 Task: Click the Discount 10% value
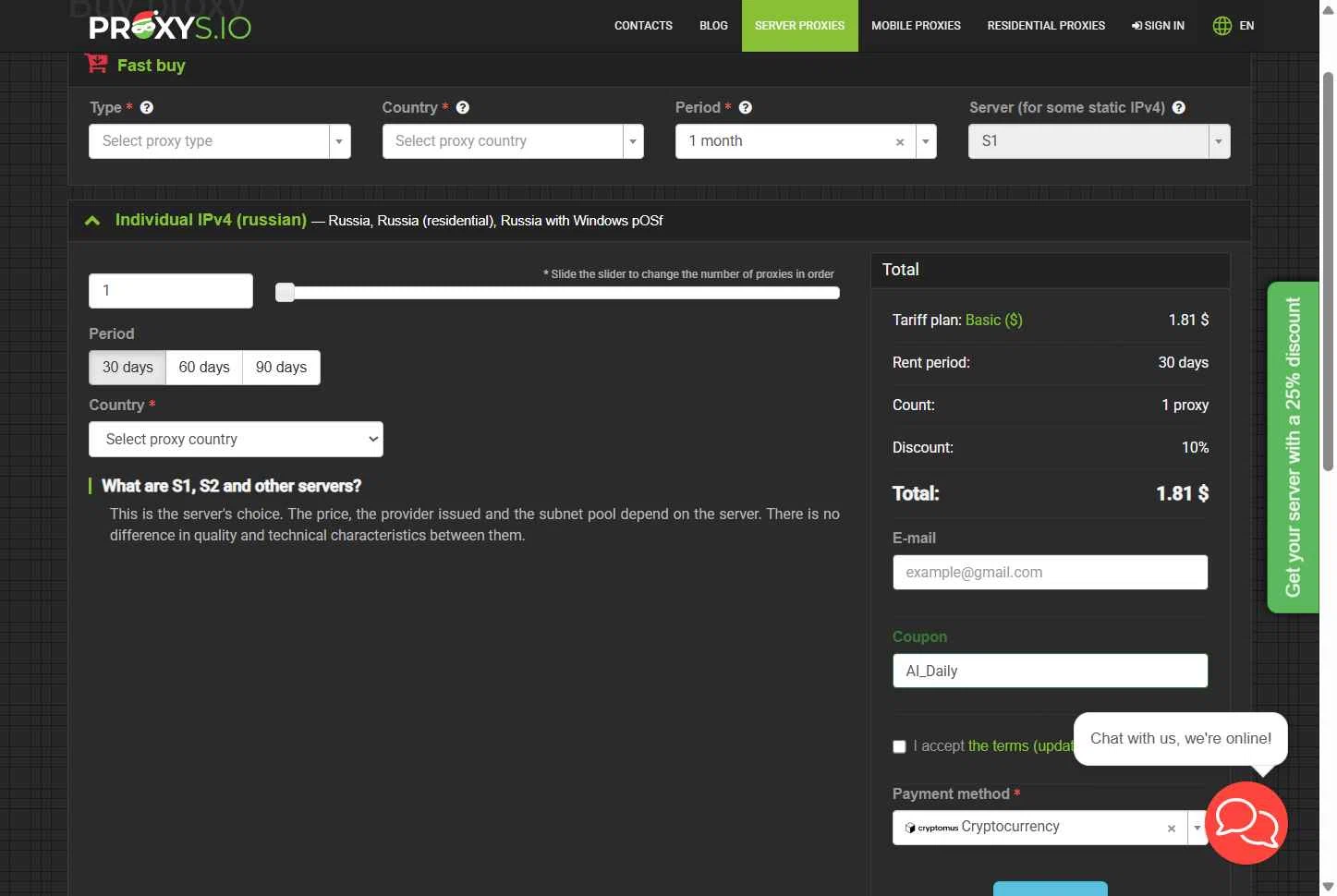click(1195, 447)
